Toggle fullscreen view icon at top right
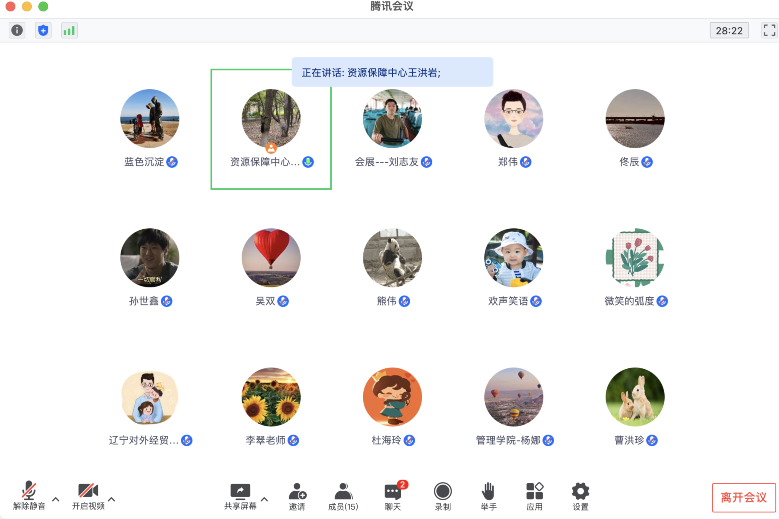The image size is (779, 519). pyautogui.click(x=768, y=30)
